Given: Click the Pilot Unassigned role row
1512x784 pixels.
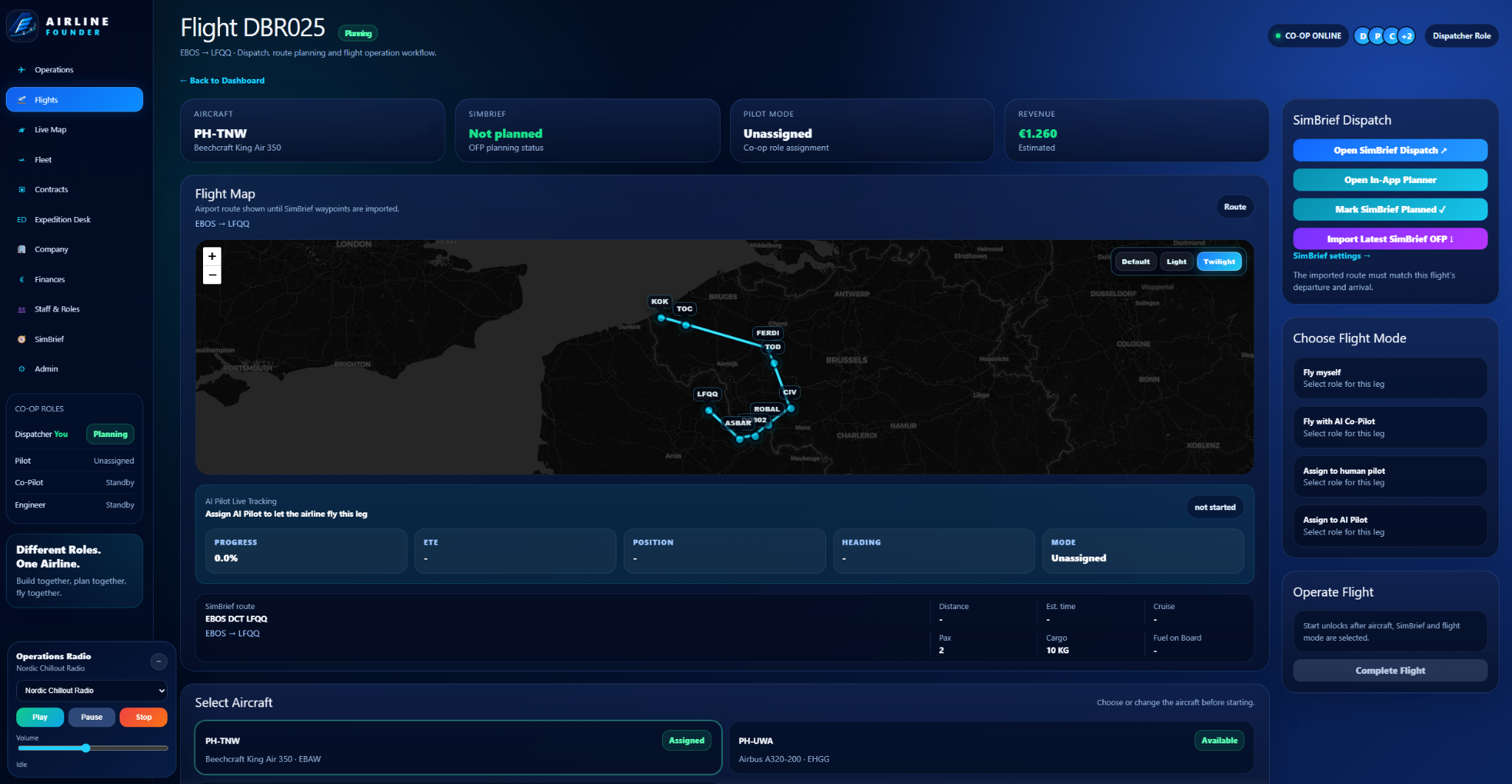Looking at the screenshot, I should point(75,461).
